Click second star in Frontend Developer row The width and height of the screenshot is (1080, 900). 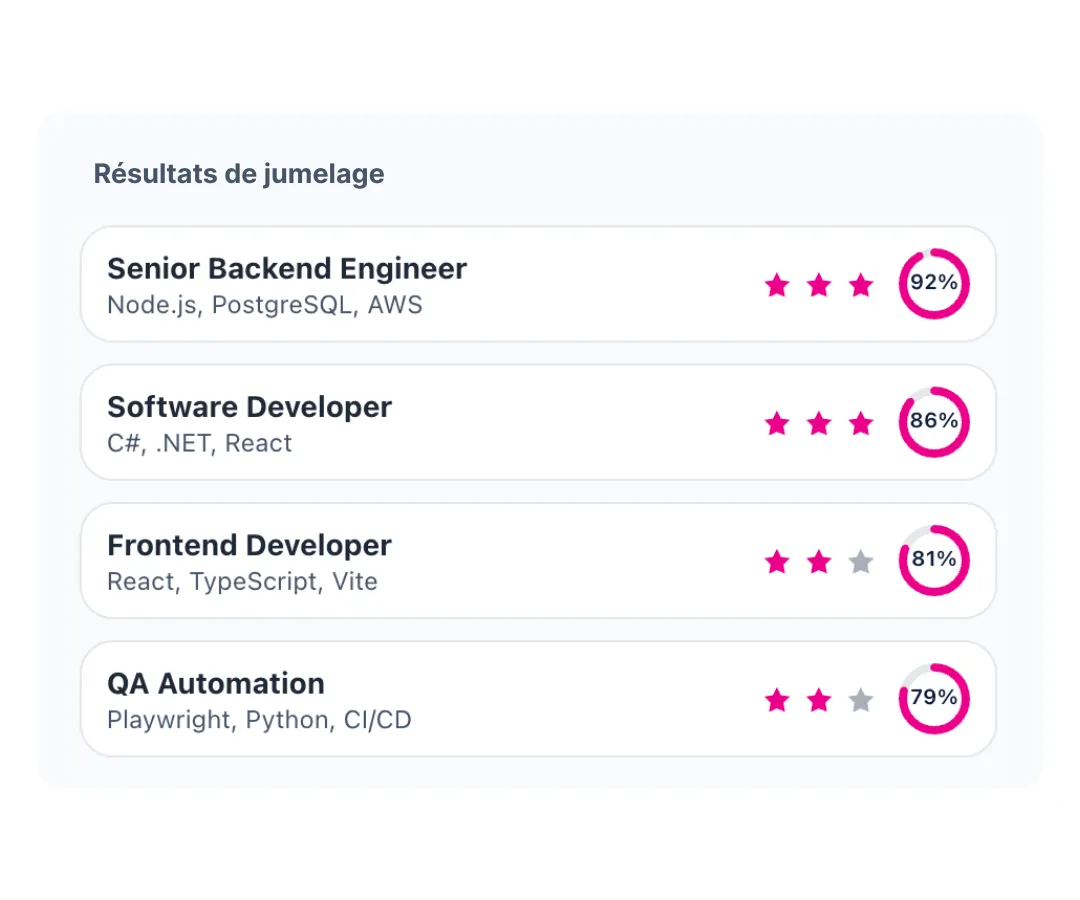coord(819,561)
